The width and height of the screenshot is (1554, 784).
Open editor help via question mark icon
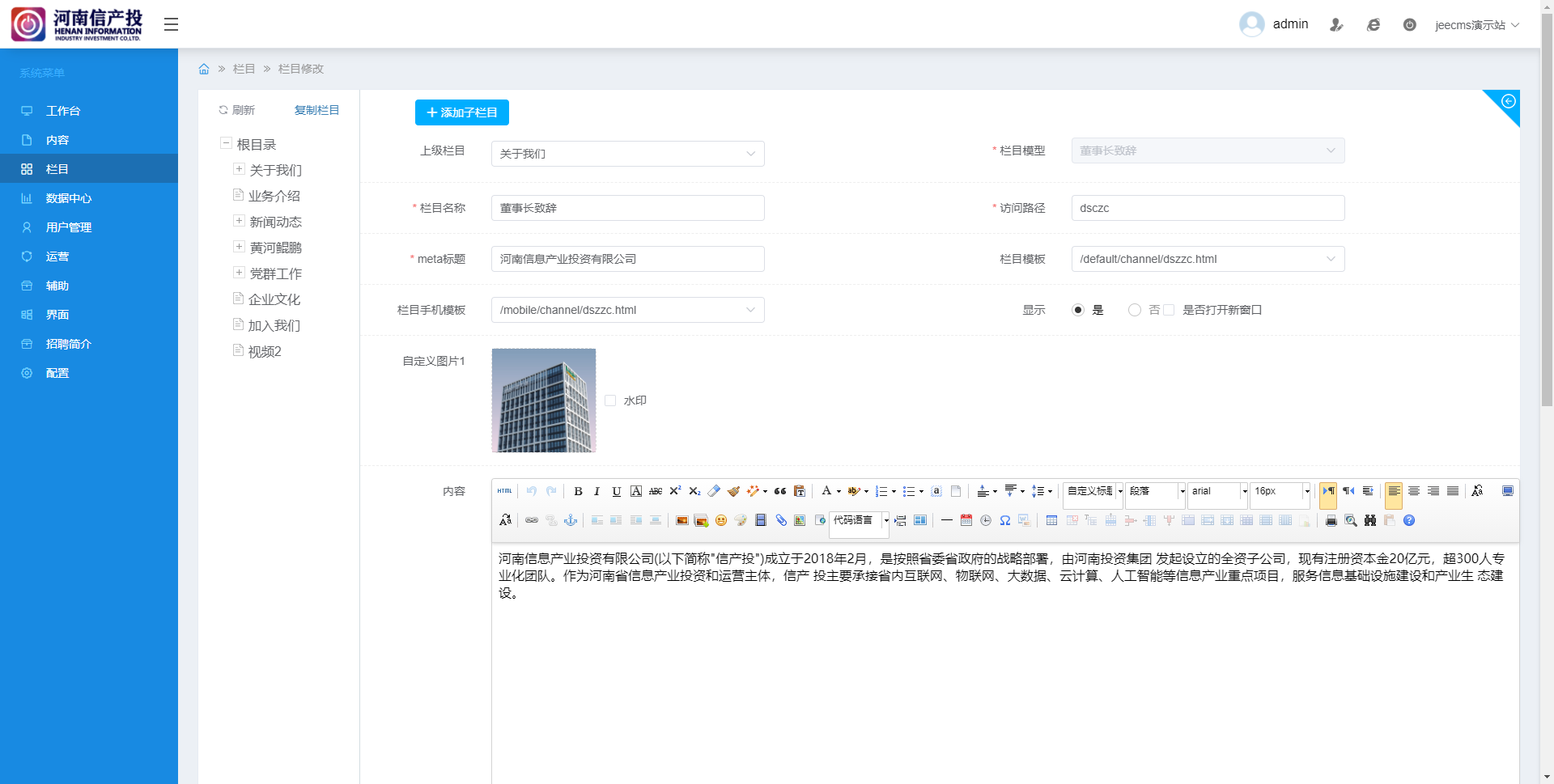[1409, 520]
